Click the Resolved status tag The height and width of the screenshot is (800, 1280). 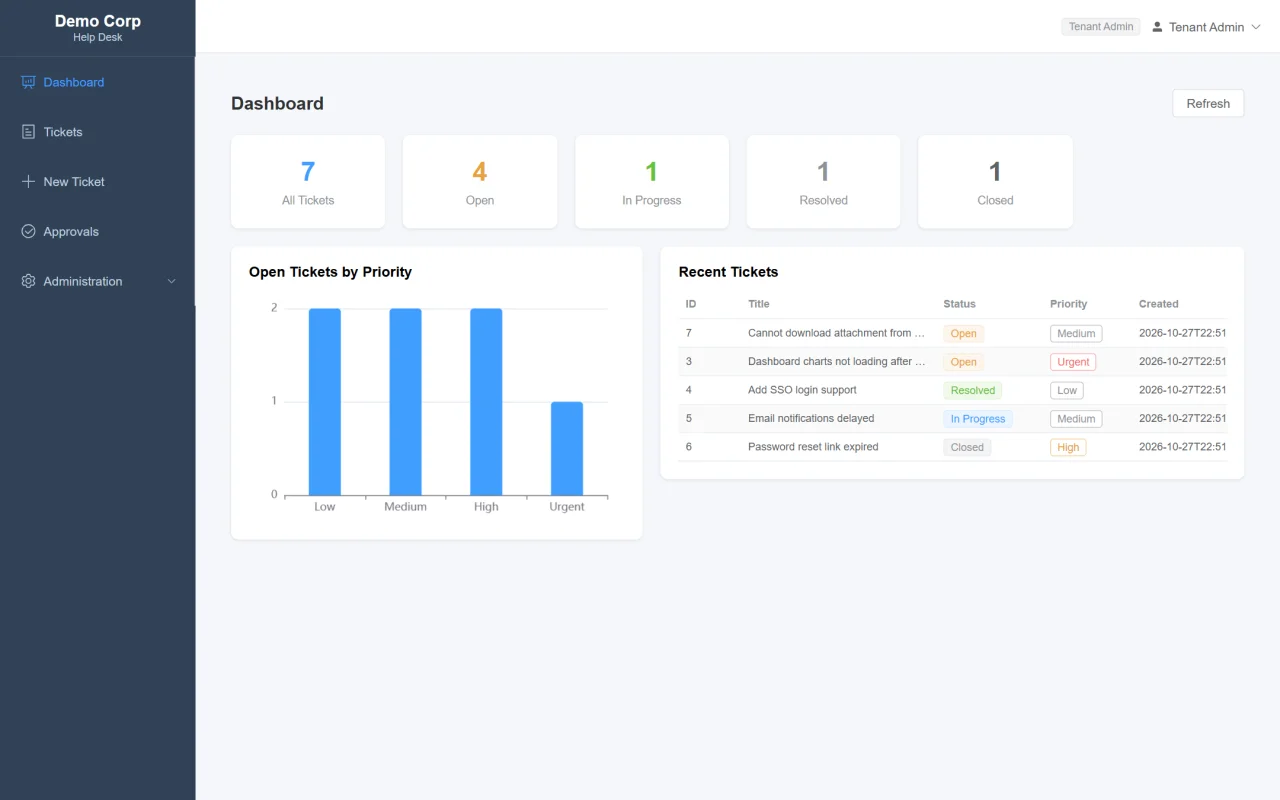point(973,390)
